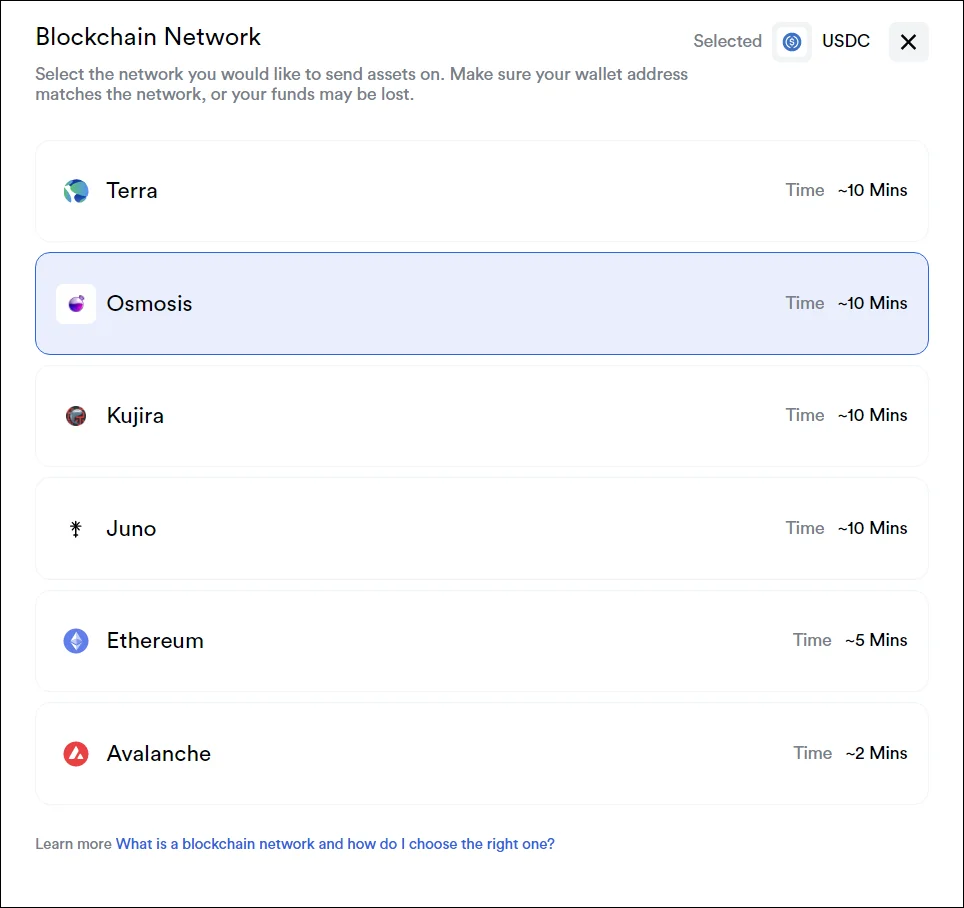Viewport: 964px width, 908px height.
Task: Choose the Juno network option
Action: point(482,529)
